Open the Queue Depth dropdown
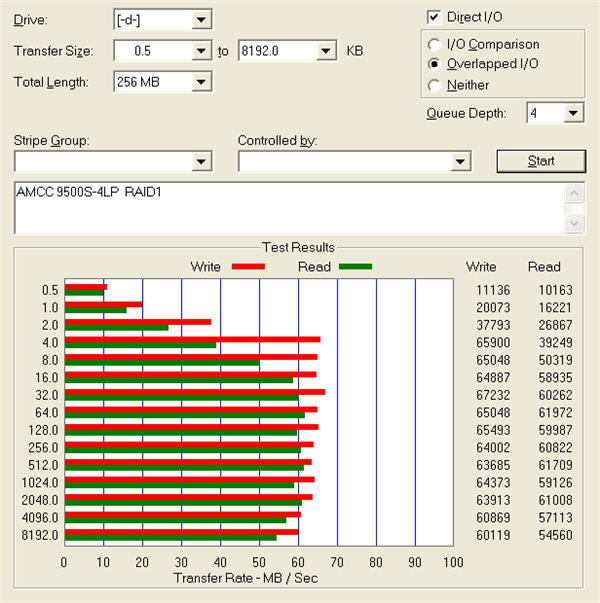 (x=555, y=113)
